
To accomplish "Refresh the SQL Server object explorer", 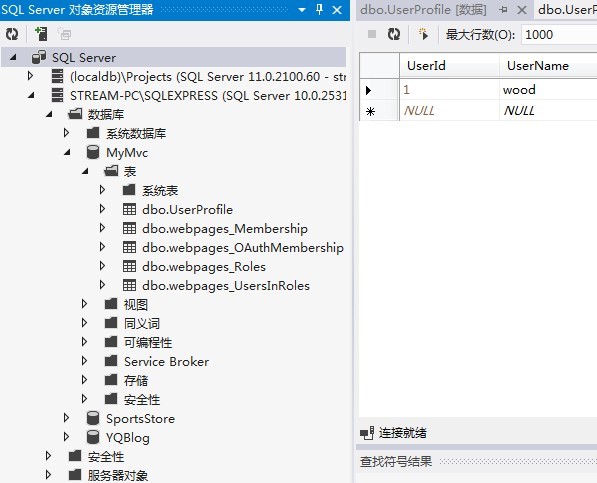I will point(12,34).
